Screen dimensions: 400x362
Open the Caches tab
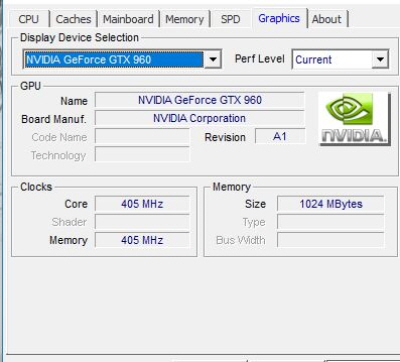coord(73,19)
